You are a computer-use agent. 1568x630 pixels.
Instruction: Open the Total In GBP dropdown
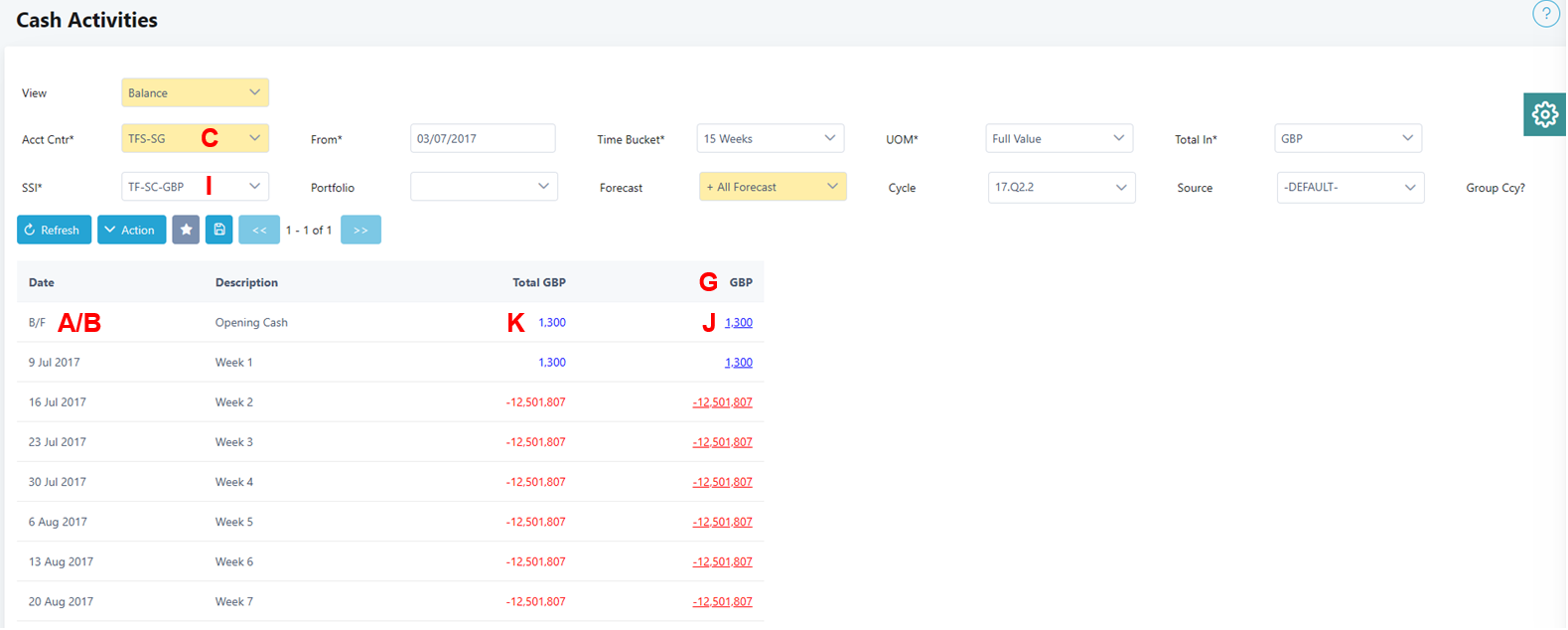click(1348, 138)
